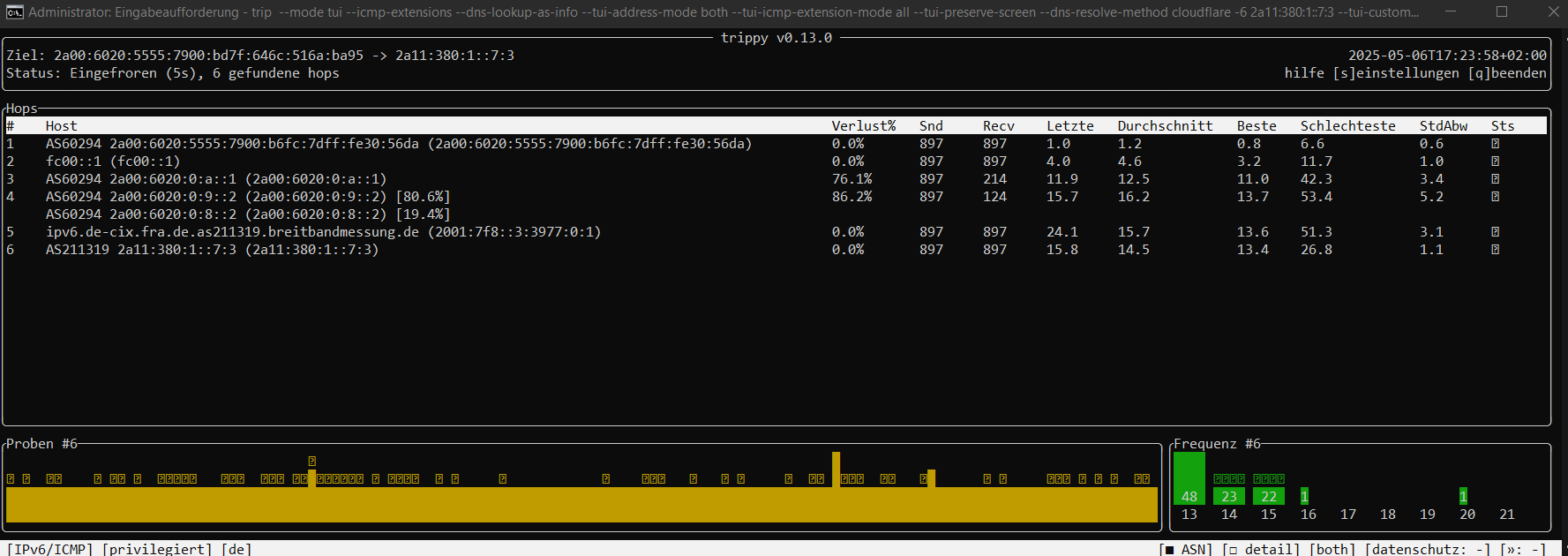Select hop 1 host AS60294 row
The image size is (1568, 556).
pyautogui.click(x=399, y=144)
